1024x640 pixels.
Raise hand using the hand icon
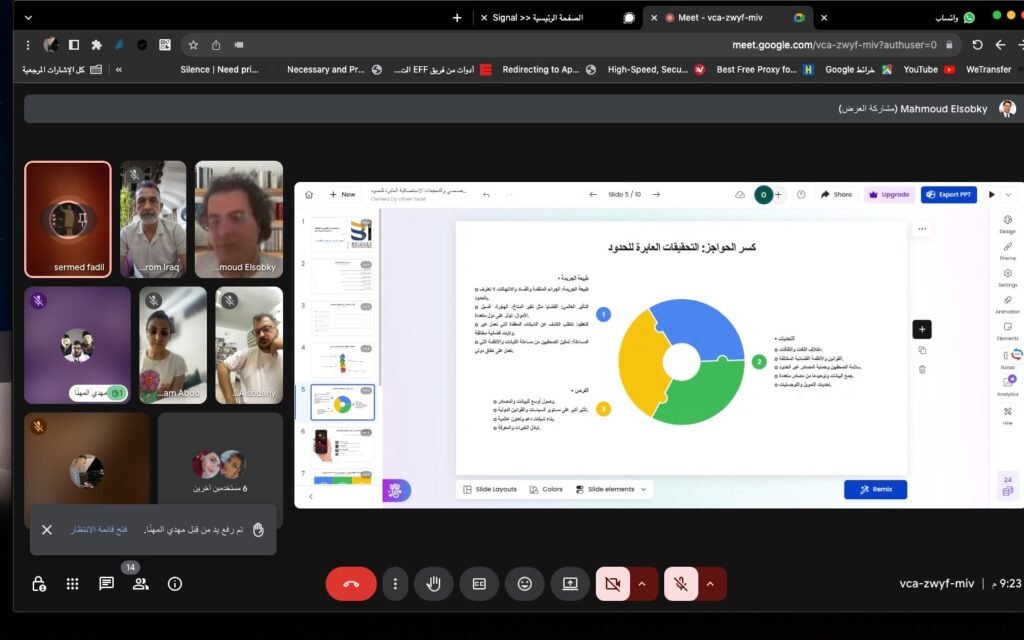pos(434,584)
